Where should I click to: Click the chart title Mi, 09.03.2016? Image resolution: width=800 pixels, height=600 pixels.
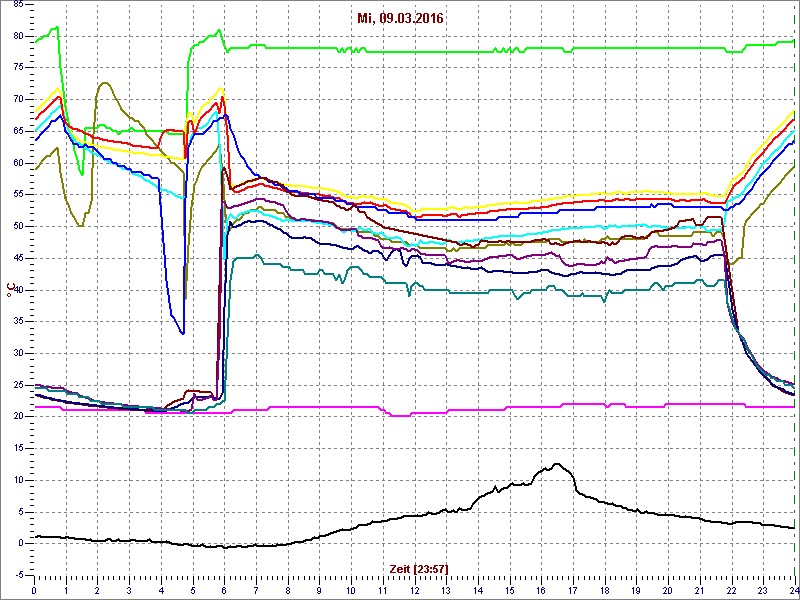(401, 19)
